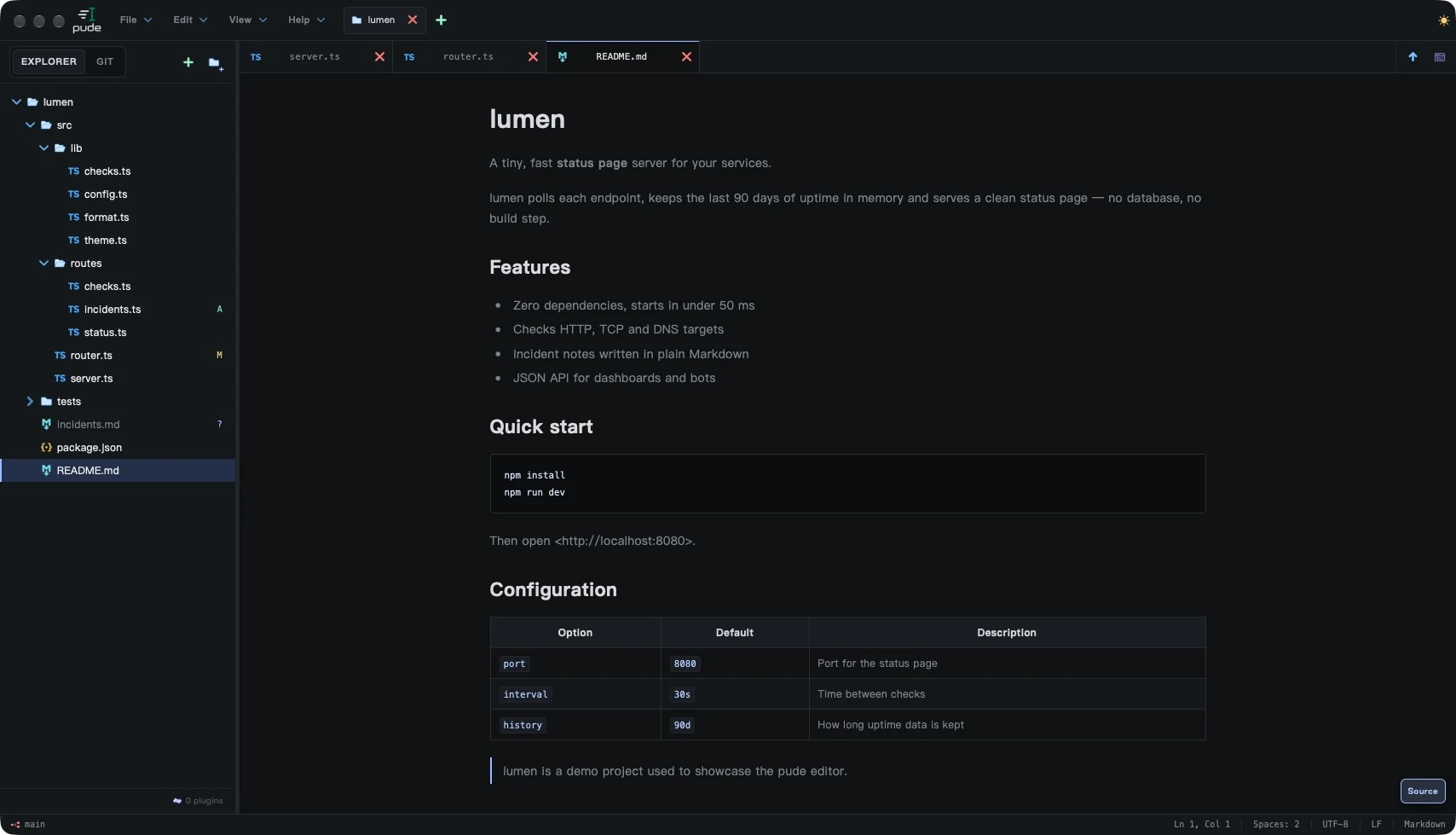Click the pude app logo
Screen dimensions: 1456x835
[86, 20]
